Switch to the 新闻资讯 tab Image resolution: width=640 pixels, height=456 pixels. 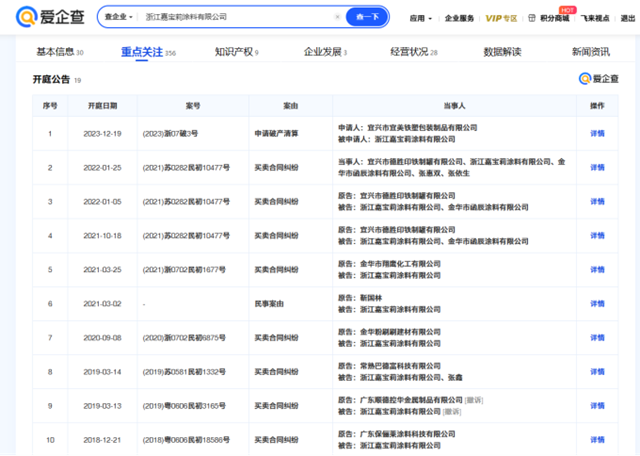tap(591, 52)
